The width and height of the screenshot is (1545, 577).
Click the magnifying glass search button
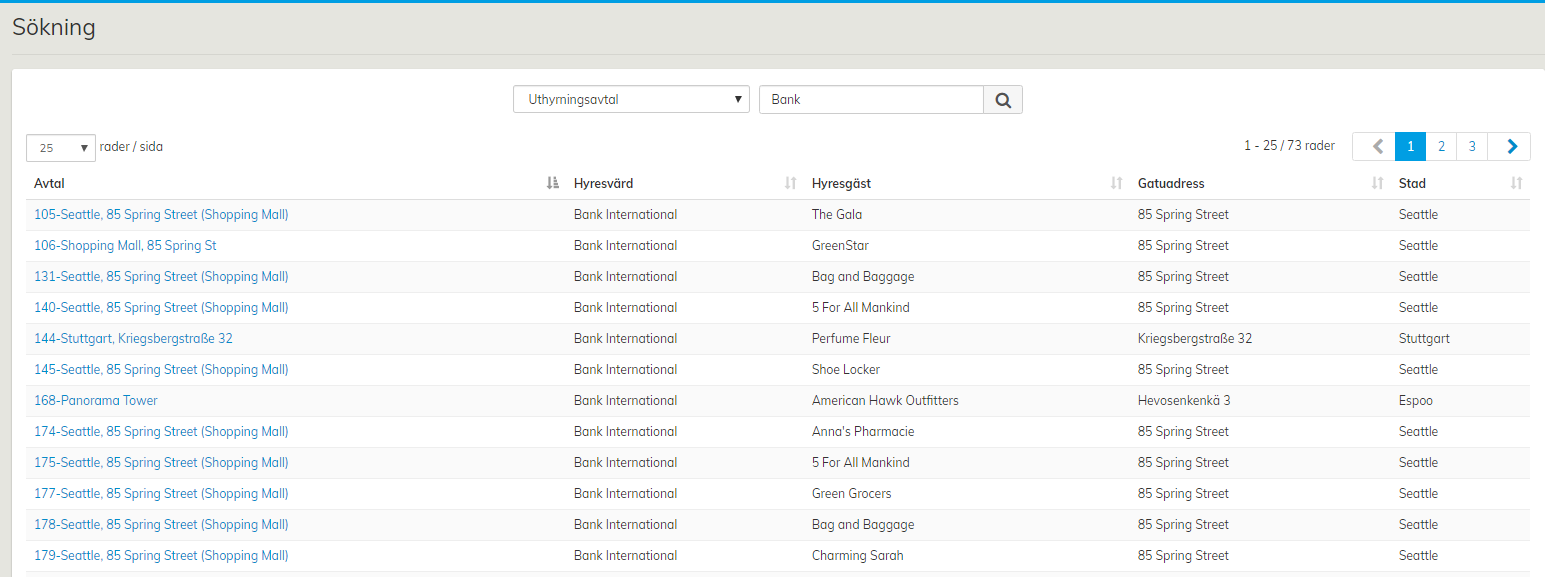[1003, 100]
